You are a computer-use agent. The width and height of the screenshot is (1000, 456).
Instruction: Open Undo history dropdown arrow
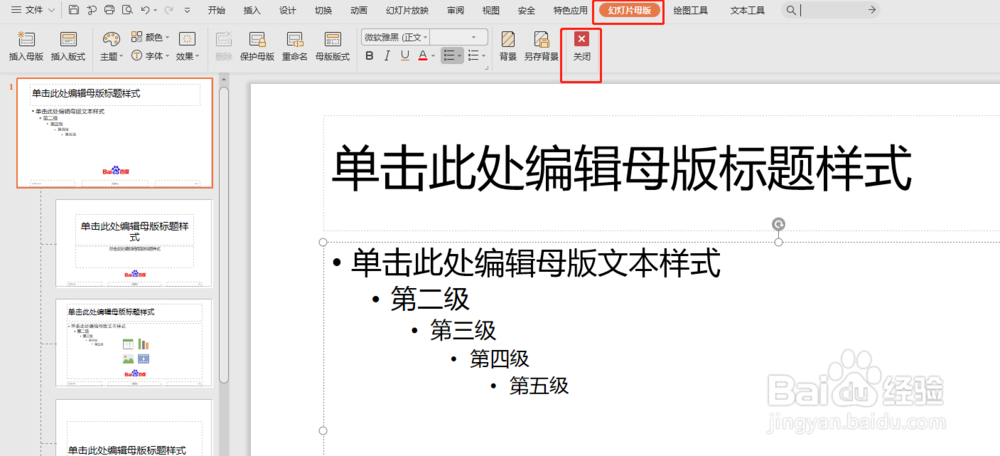click(x=156, y=10)
